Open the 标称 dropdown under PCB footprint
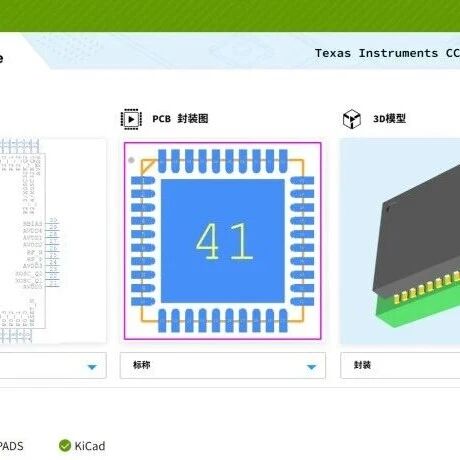The height and width of the screenshot is (460, 460). click(223, 365)
